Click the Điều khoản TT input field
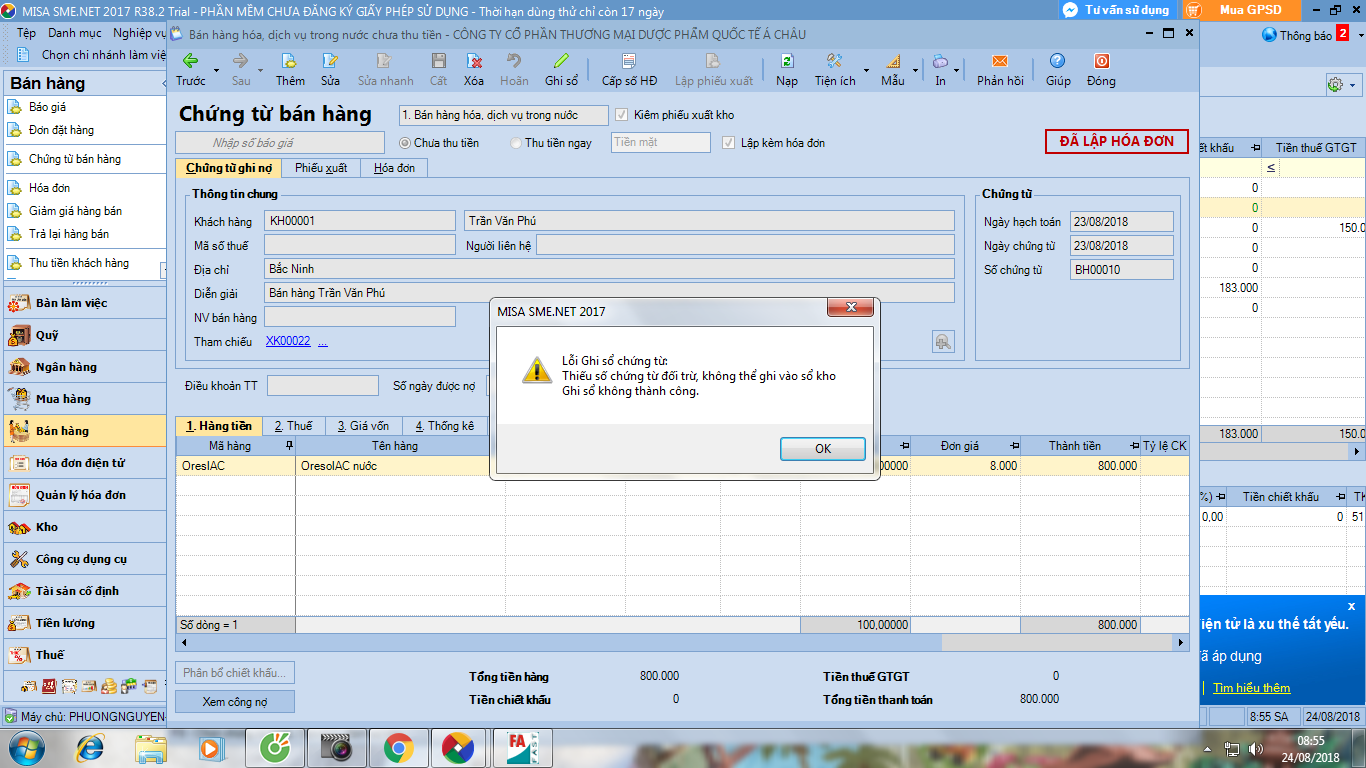Viewport: 1366px width, 768px height. (323, 385)
